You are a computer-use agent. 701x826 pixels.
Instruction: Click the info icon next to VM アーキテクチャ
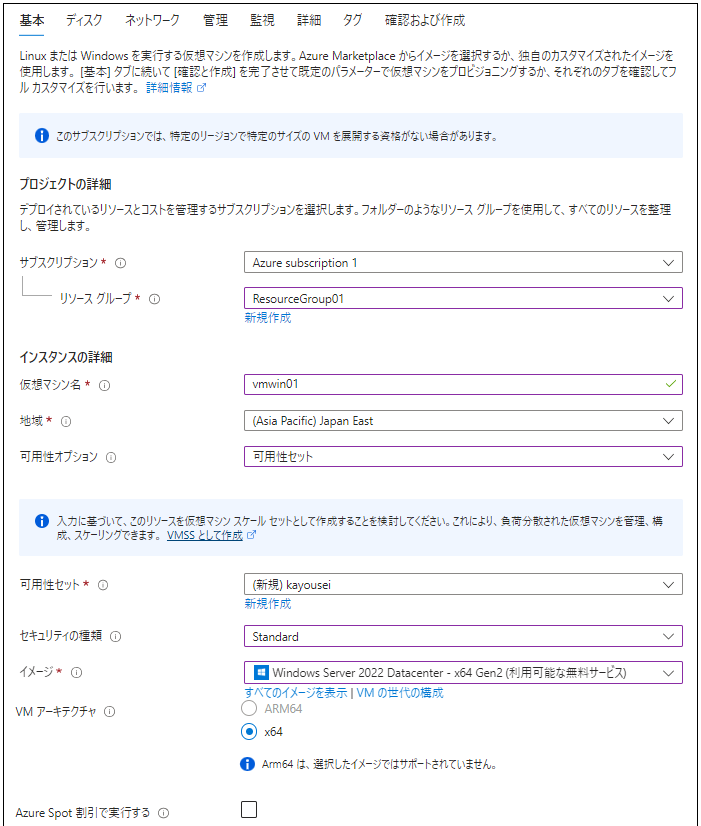click(110, 712)
